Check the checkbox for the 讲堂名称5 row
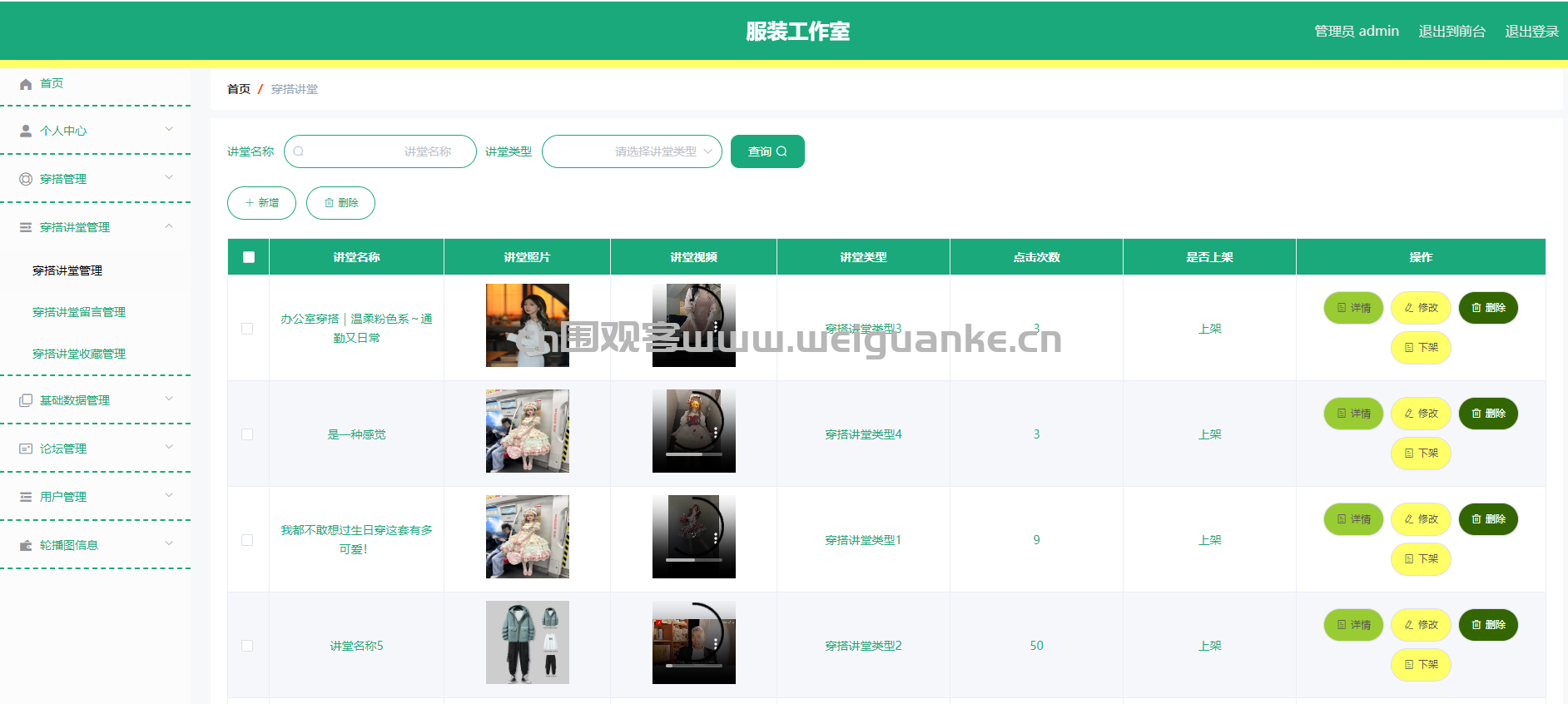Viewport: 1568px width, 704px height. [x=247, y=646]
